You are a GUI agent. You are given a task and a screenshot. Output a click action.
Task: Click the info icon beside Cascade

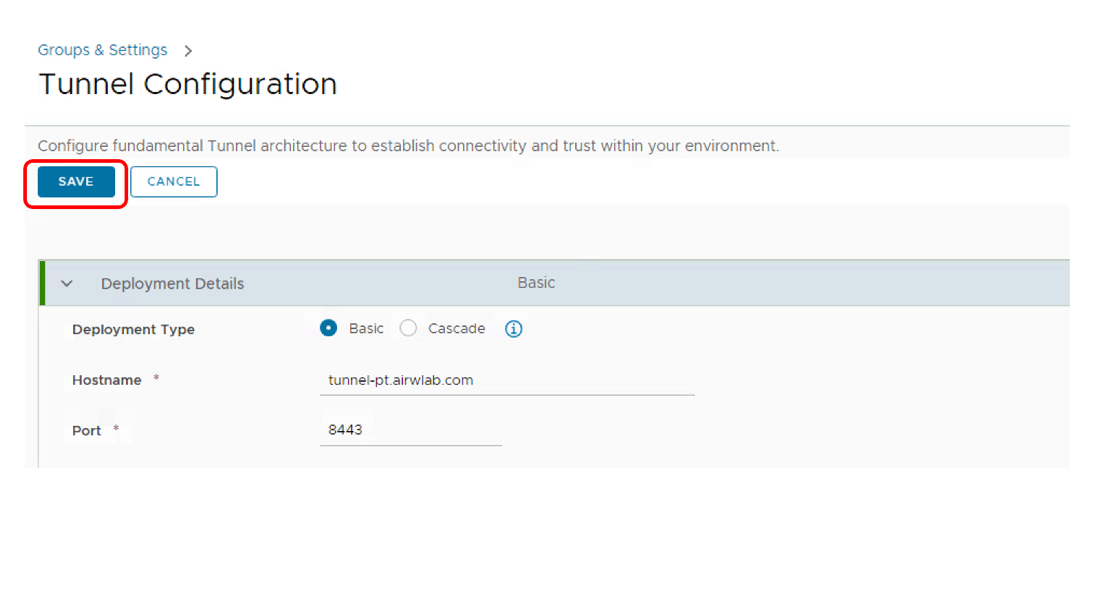(513, 329)
